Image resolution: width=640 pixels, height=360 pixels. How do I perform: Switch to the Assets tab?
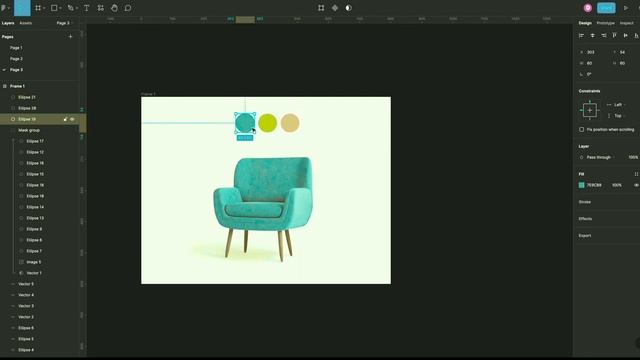[x=26, y=23]
